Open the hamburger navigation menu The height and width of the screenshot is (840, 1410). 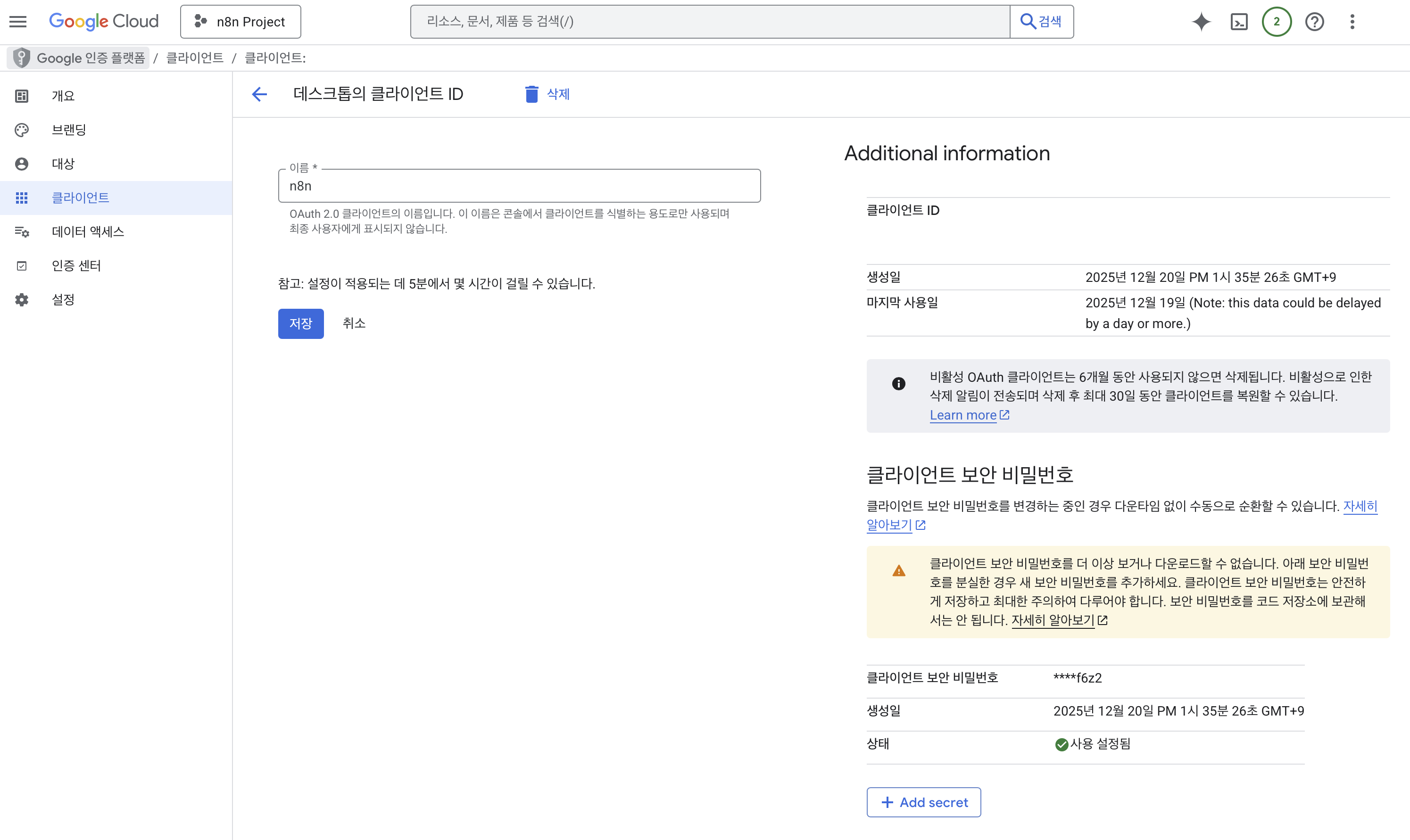click(x=18, y=22)
